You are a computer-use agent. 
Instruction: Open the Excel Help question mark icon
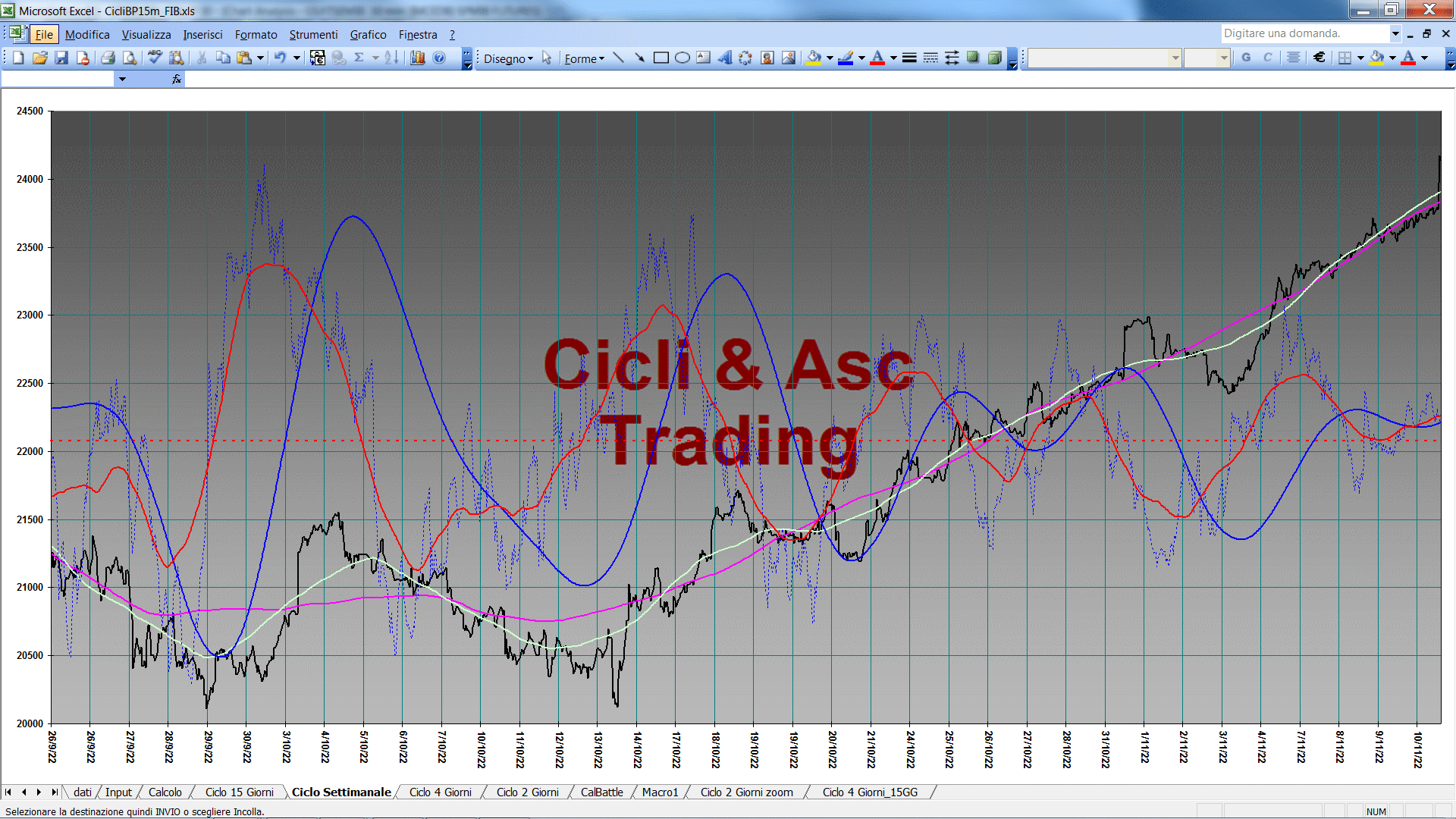(x=439, y=58)
